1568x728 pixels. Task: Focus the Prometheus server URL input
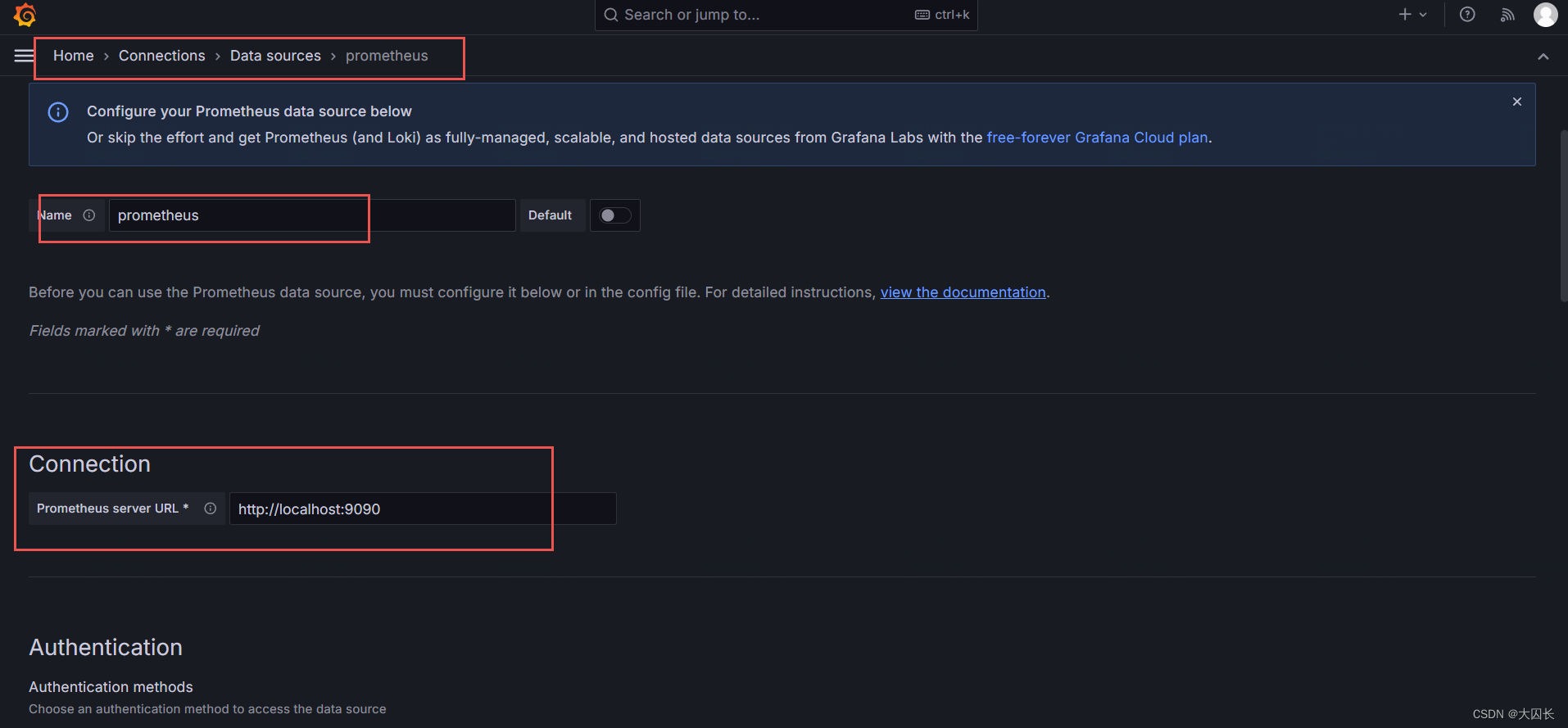[423, 509]
